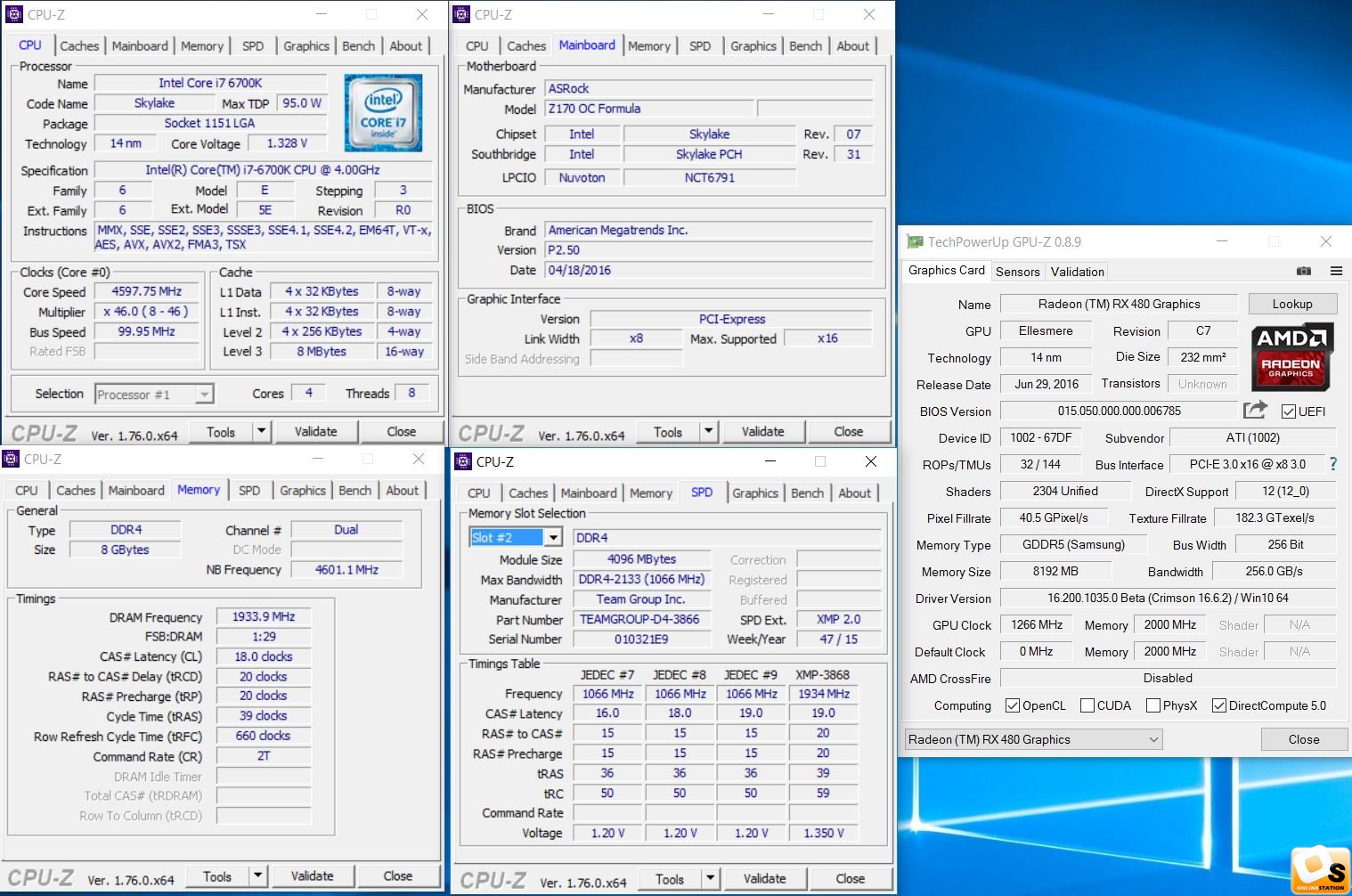The width and height of the screenshot is (1352, 896).
Task: Click the XMP-3868 timings column header
Action: (x=822, y=674)
